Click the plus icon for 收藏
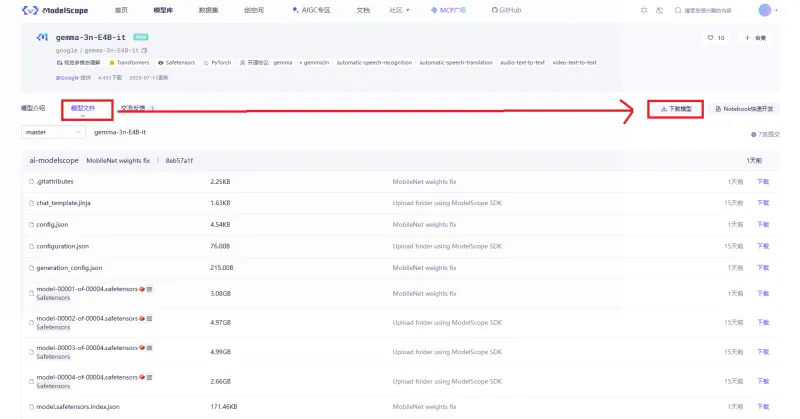 (x=747, y=38)
